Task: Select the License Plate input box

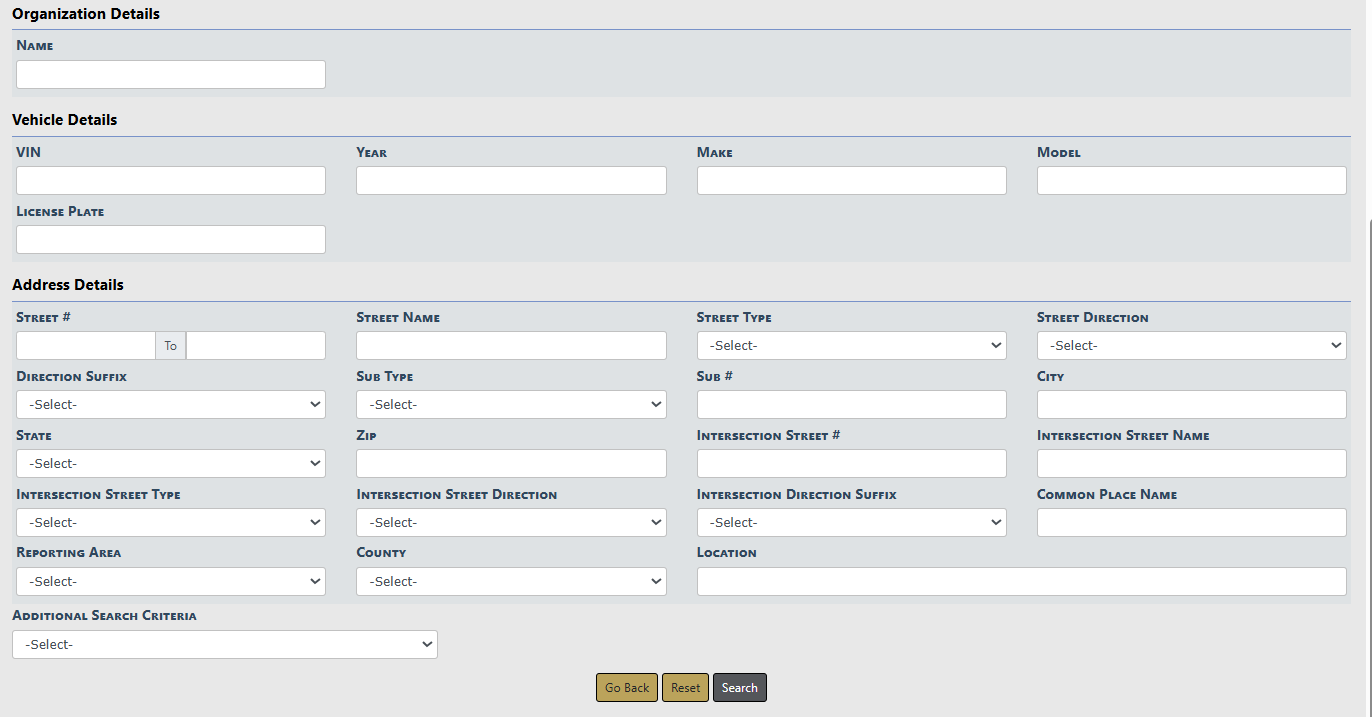Action: (x=171, y=240)
